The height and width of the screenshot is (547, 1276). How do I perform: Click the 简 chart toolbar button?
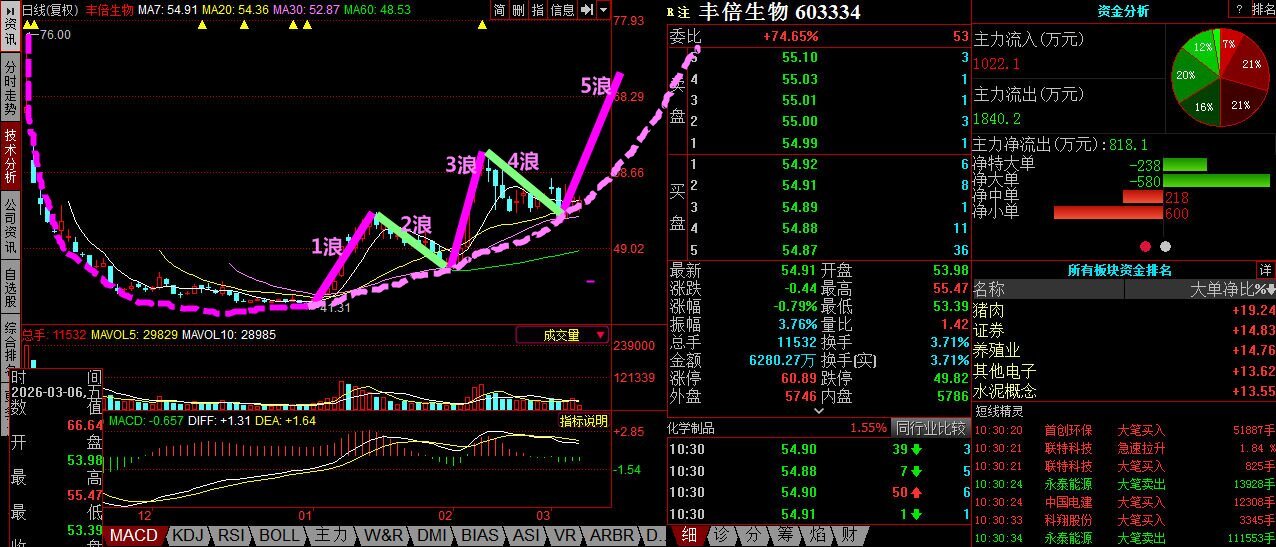pos(499,10)
